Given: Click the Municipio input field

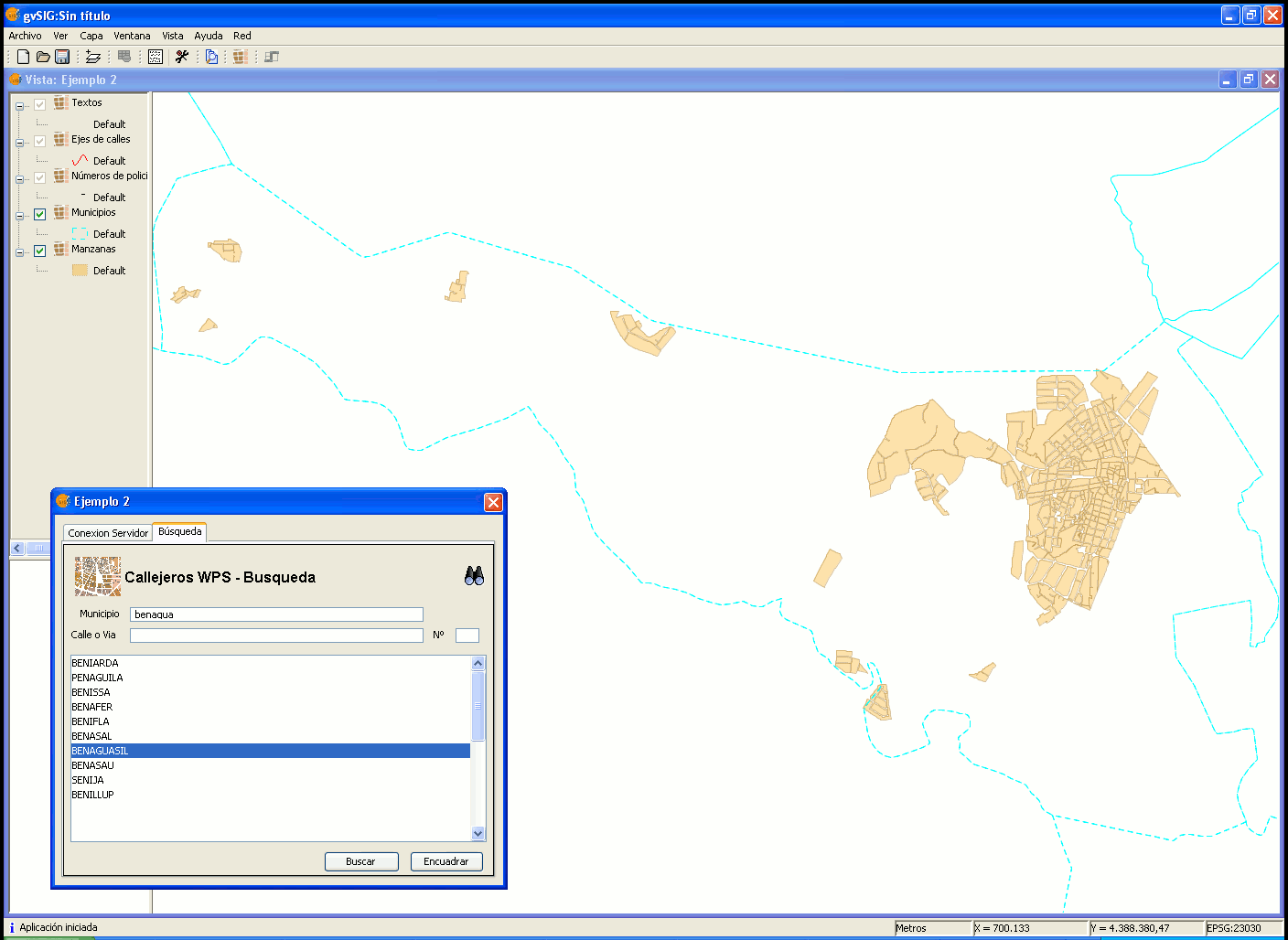Looking at the screenshot, I should (276, 614).
